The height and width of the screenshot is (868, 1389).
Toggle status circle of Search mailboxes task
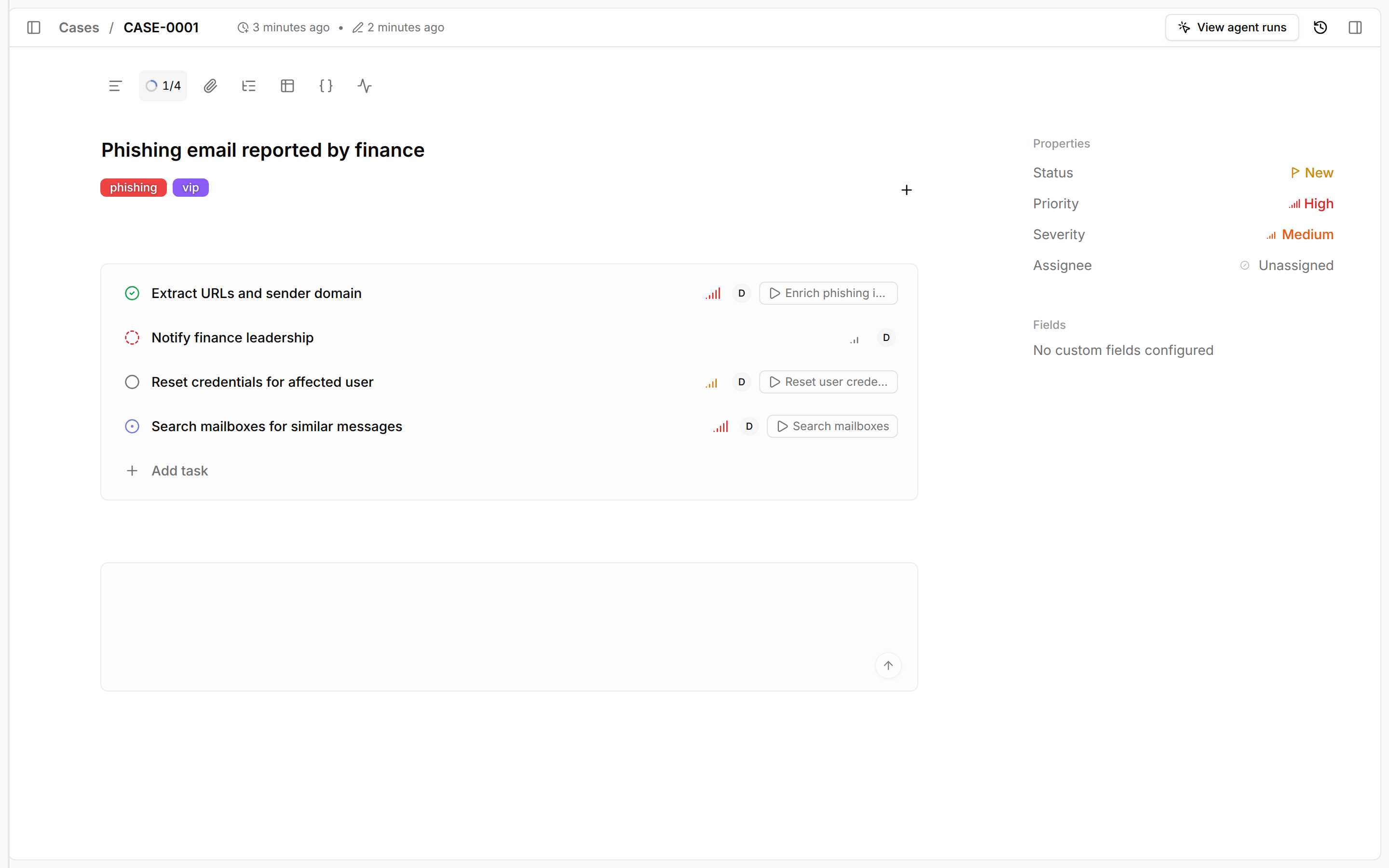[132, 427]
